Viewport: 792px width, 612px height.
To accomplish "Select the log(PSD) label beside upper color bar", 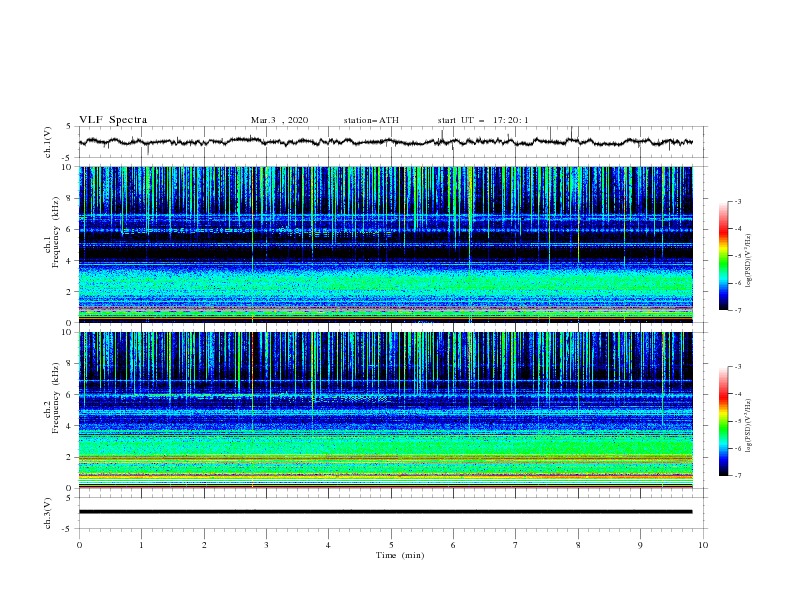I will click(748, 261).
